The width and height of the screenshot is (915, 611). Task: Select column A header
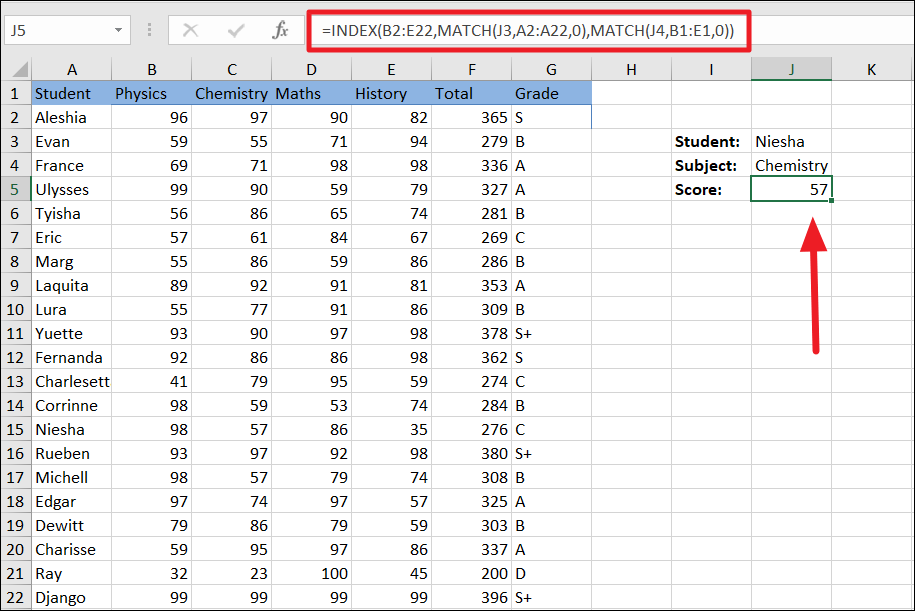71,70
